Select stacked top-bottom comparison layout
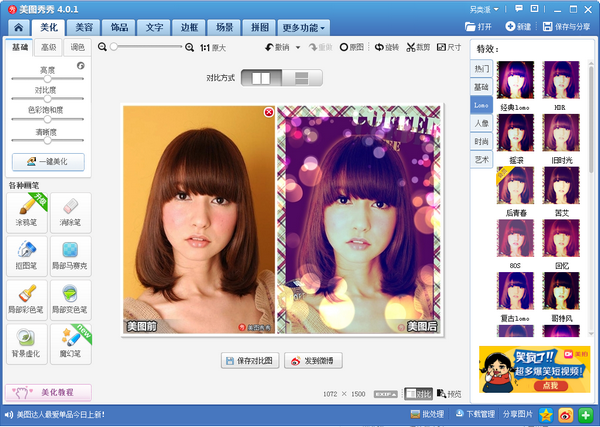This screenshot has width=600, height=427. tap(302, 78)
